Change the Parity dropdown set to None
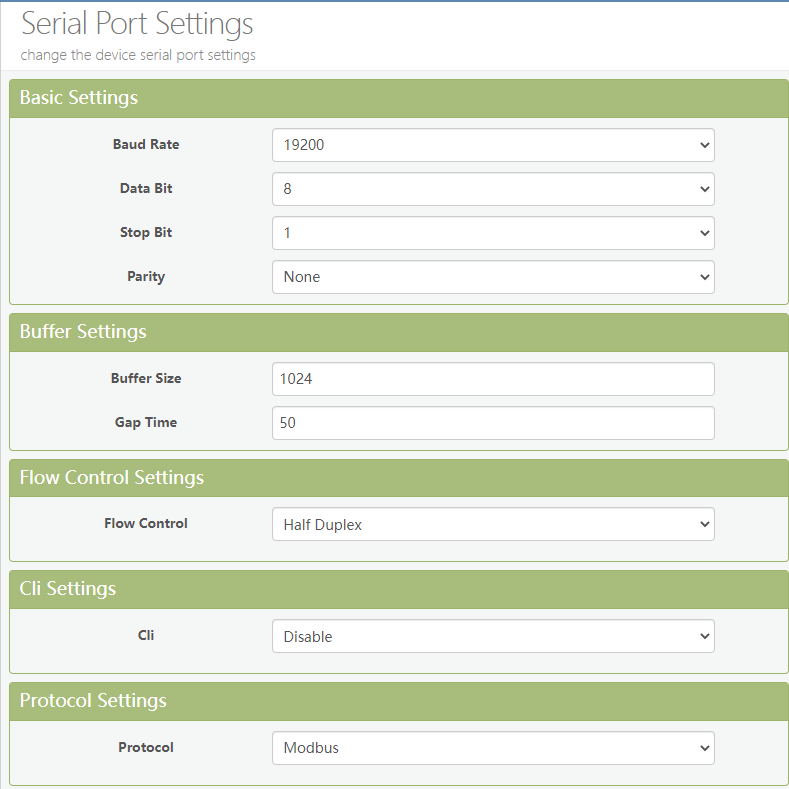Screen dimensions: 789x789 click(x=493, y=277)
